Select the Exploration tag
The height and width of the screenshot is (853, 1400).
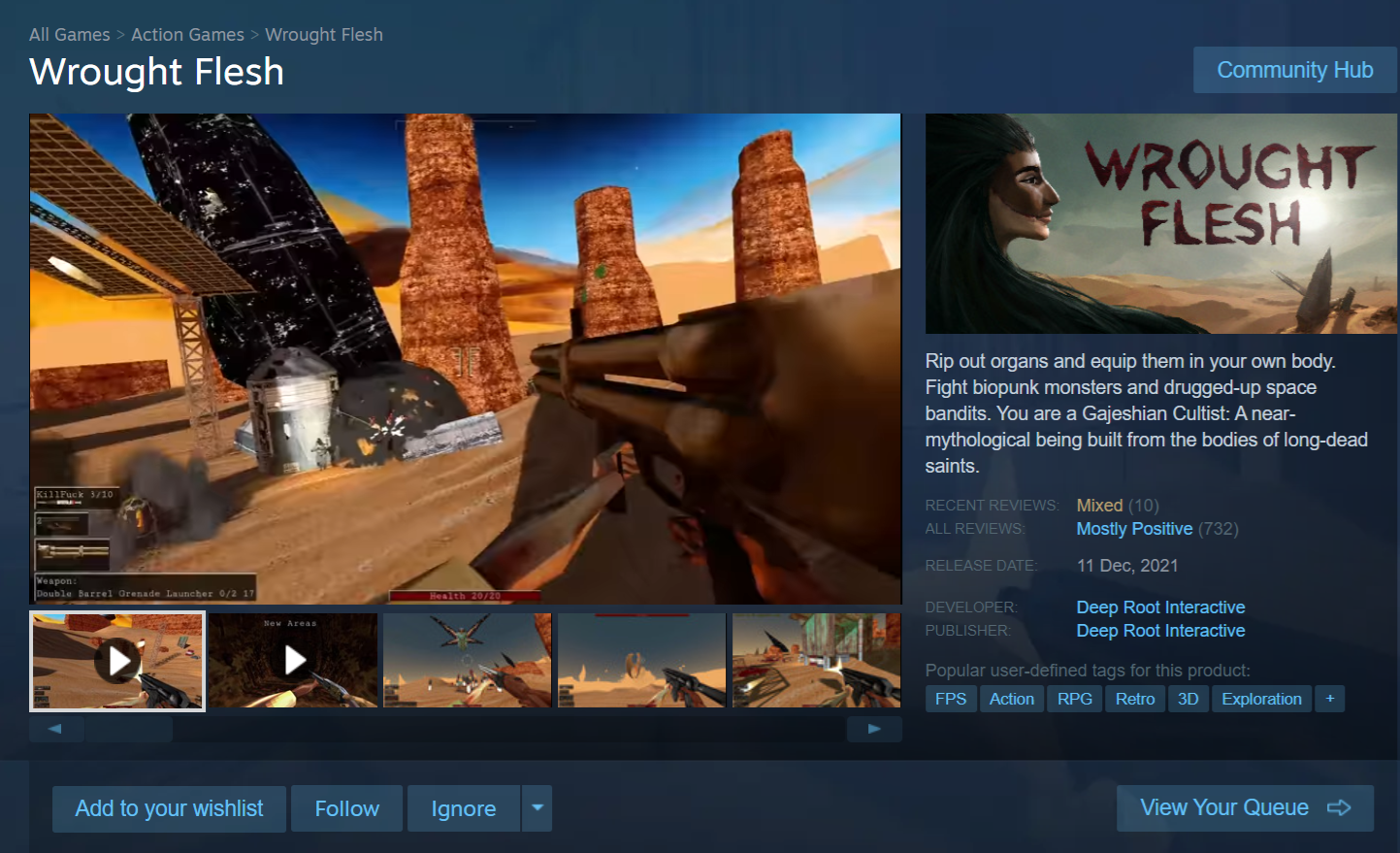pos(1261,699)
